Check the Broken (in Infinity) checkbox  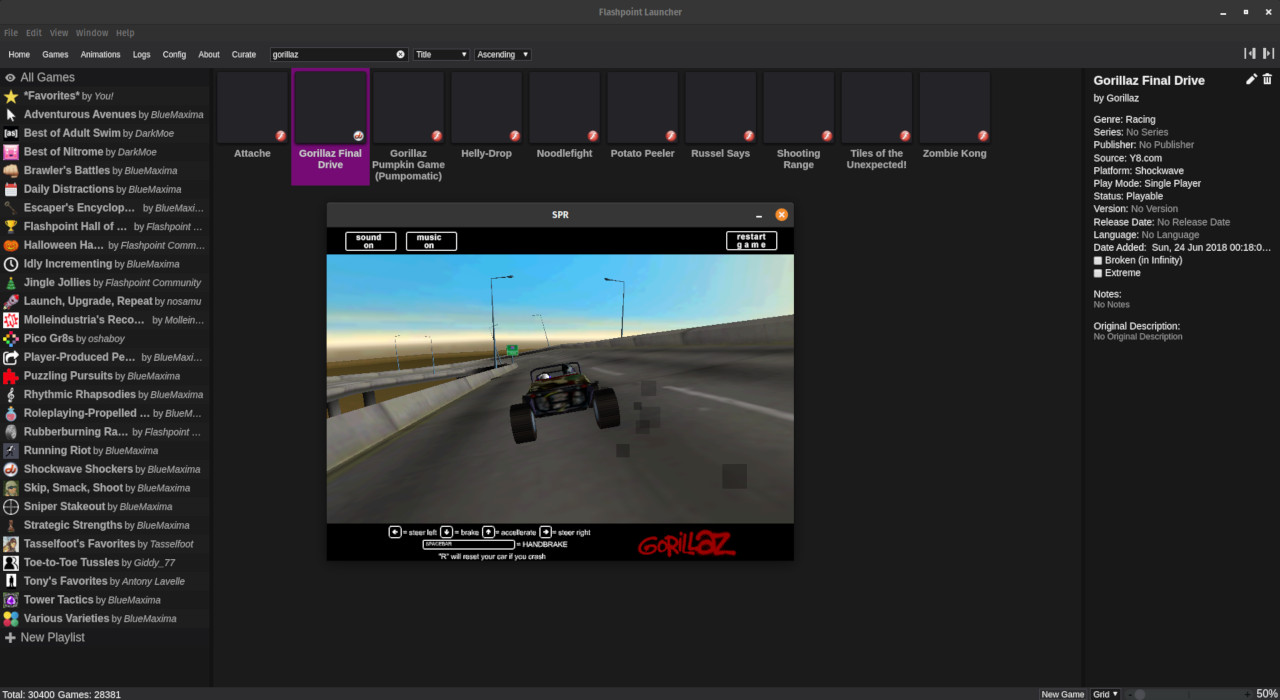click(x=1098, y=260)
